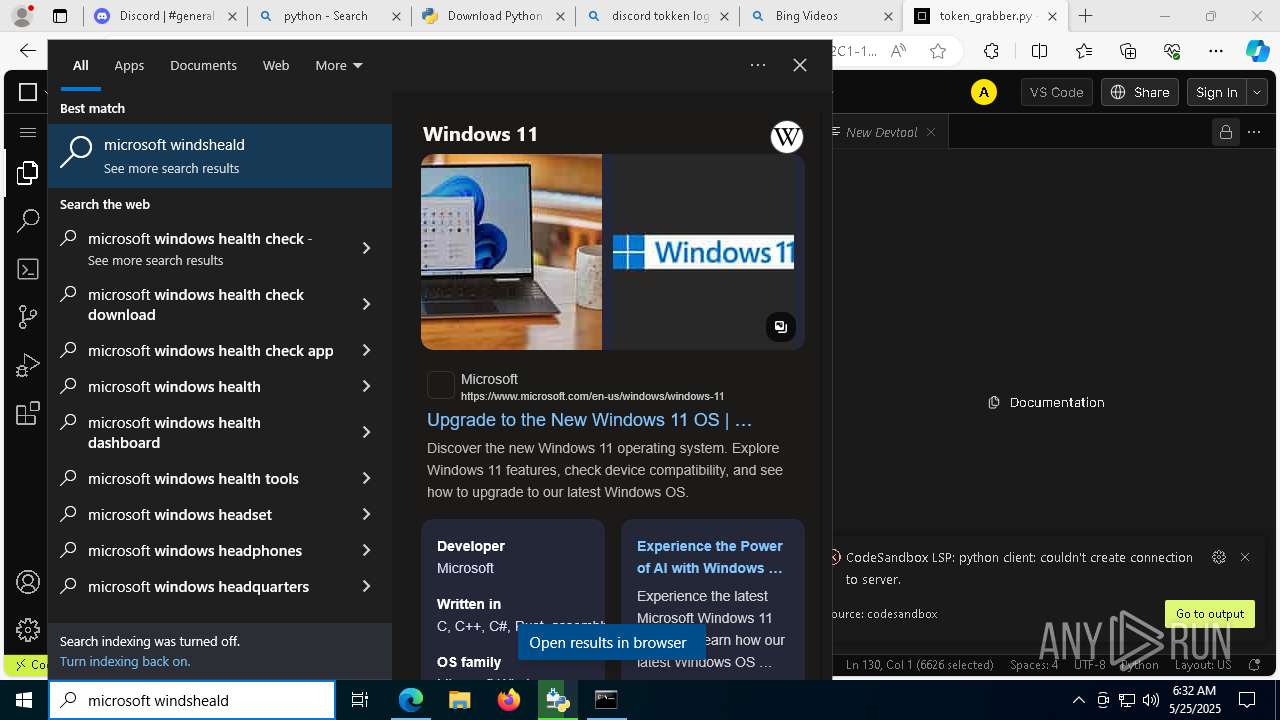
Task: Open the terminal app on the taskbar
Action: coord(606,700)
